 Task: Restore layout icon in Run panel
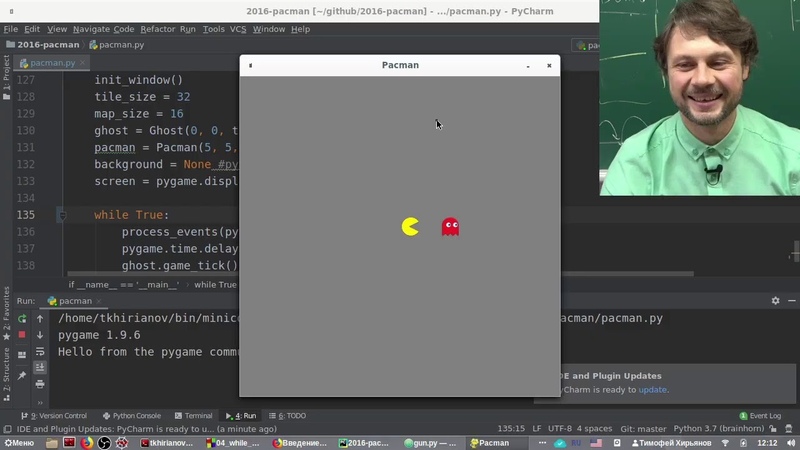[22, 355]
